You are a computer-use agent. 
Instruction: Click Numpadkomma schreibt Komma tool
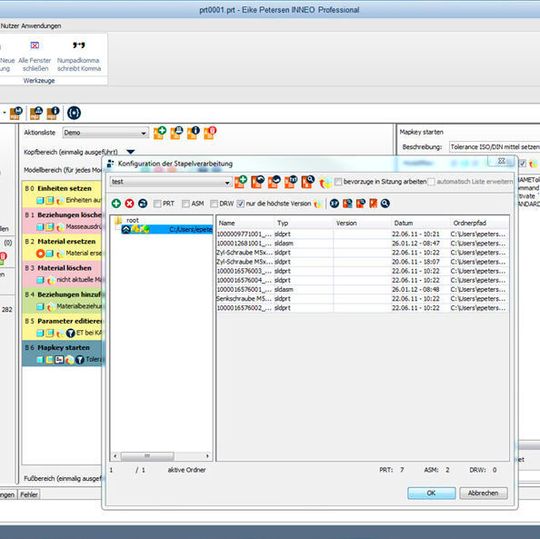(x=79, y=56)
